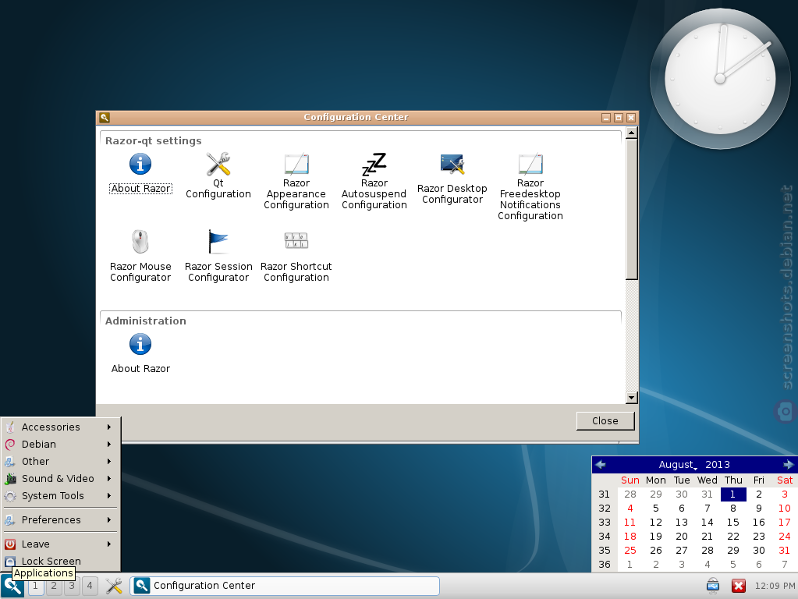The image size is (798, 599).
Task: Expand Sound & Video submenu
Action: tap(60, 478)
